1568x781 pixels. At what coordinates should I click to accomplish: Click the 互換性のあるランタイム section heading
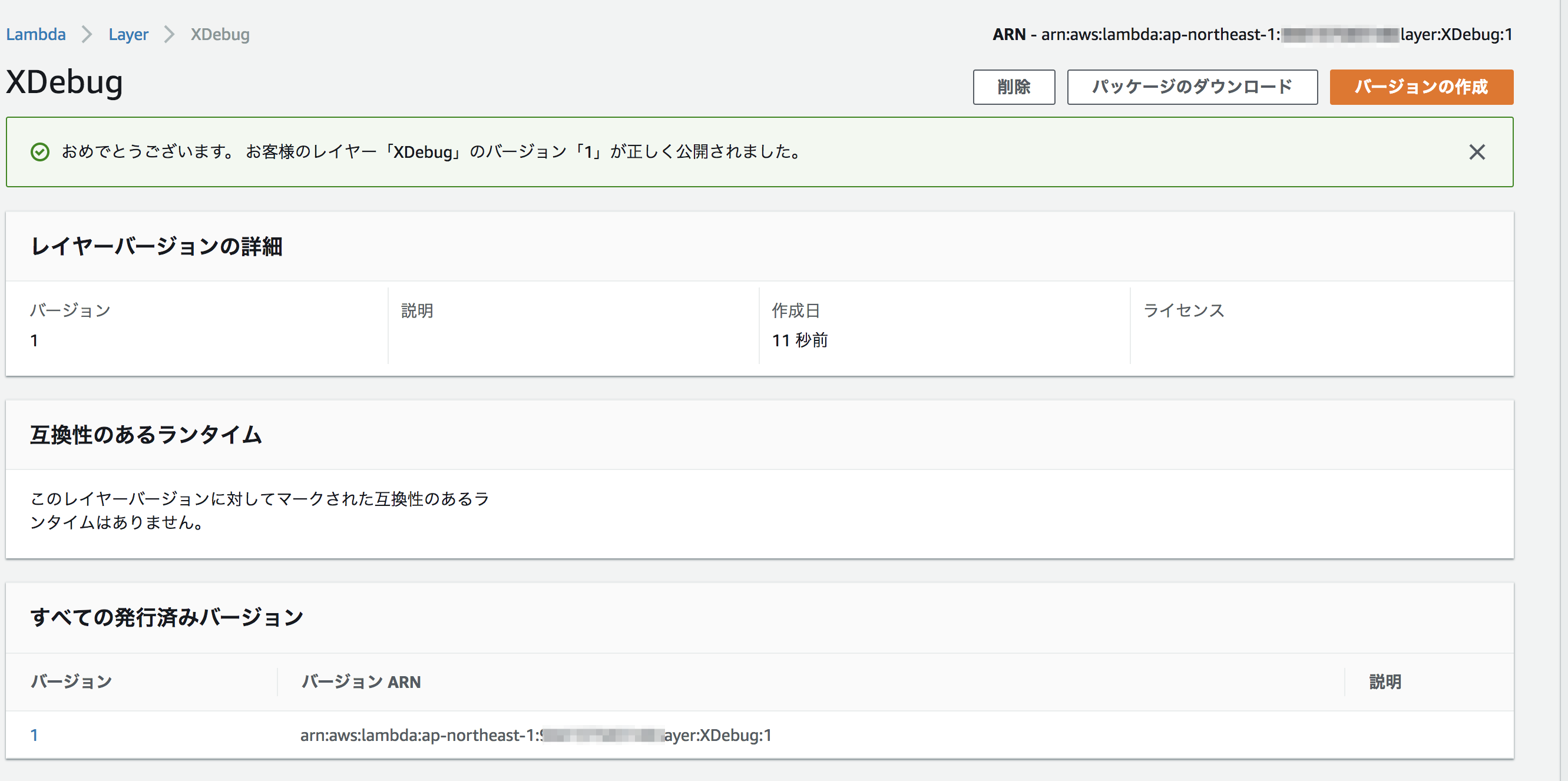point(146,435)
